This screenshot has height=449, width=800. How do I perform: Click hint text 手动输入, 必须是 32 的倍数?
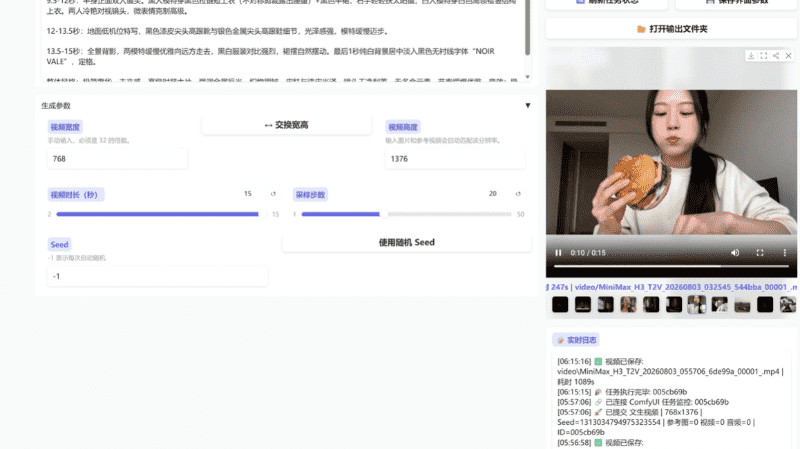point(89,140)
